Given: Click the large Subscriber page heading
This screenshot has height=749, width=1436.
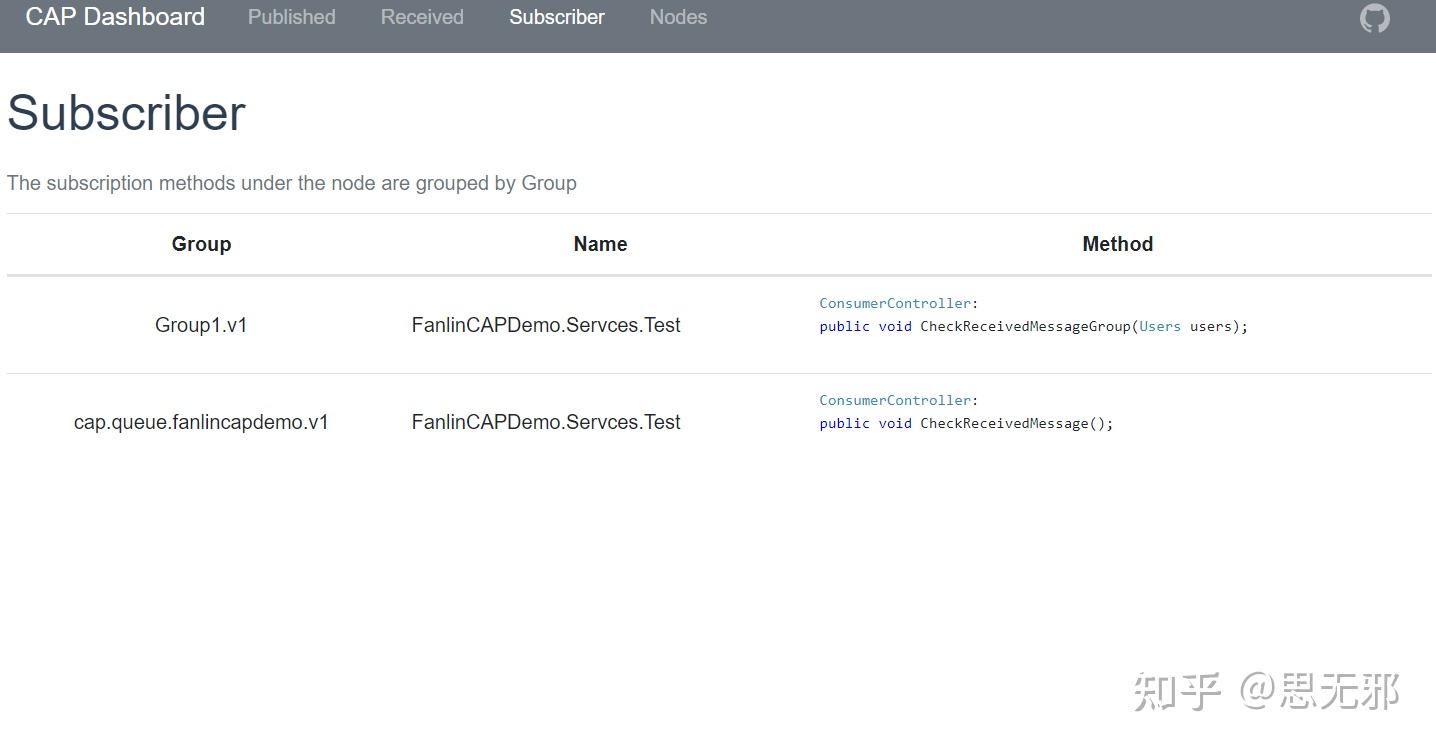Looking at the screenshot, I should click(x=126, y=113).
